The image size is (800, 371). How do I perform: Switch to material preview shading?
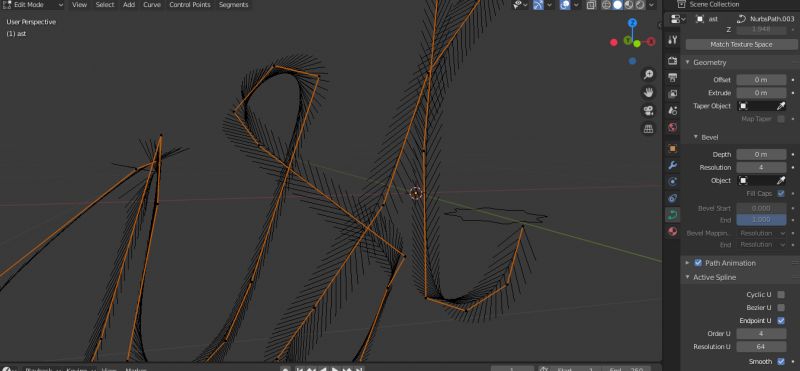point(629,5)
